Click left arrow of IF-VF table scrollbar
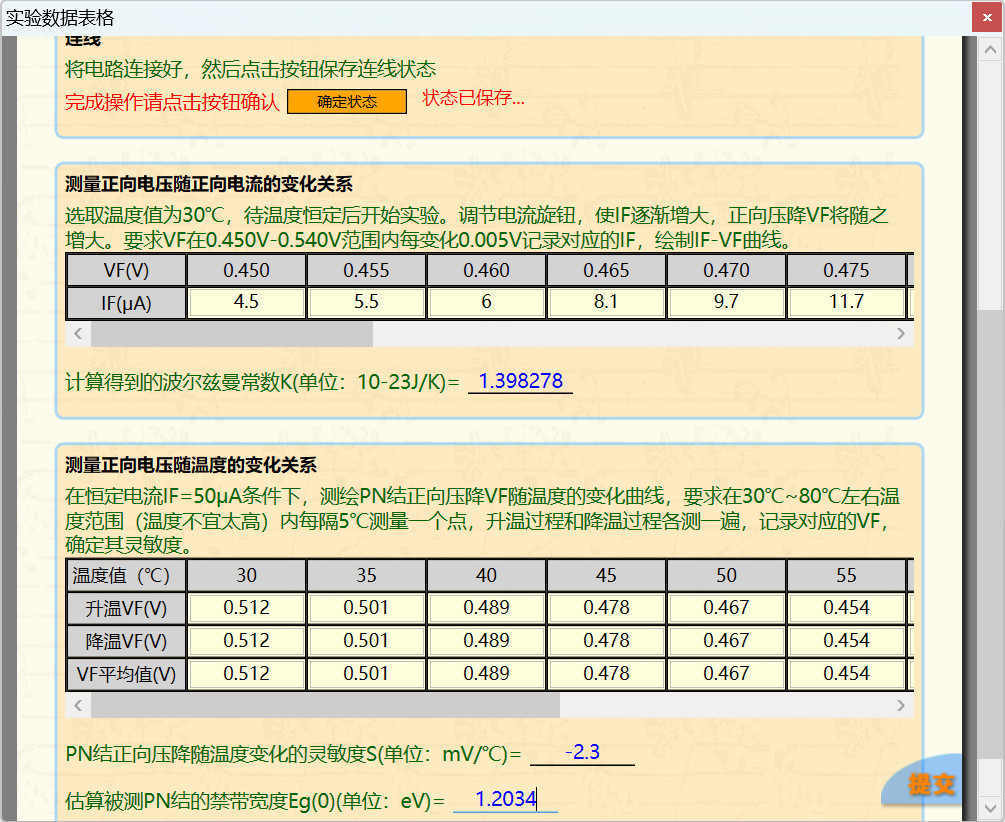The height and width of the screenshot is (822, 1005). 78,334
